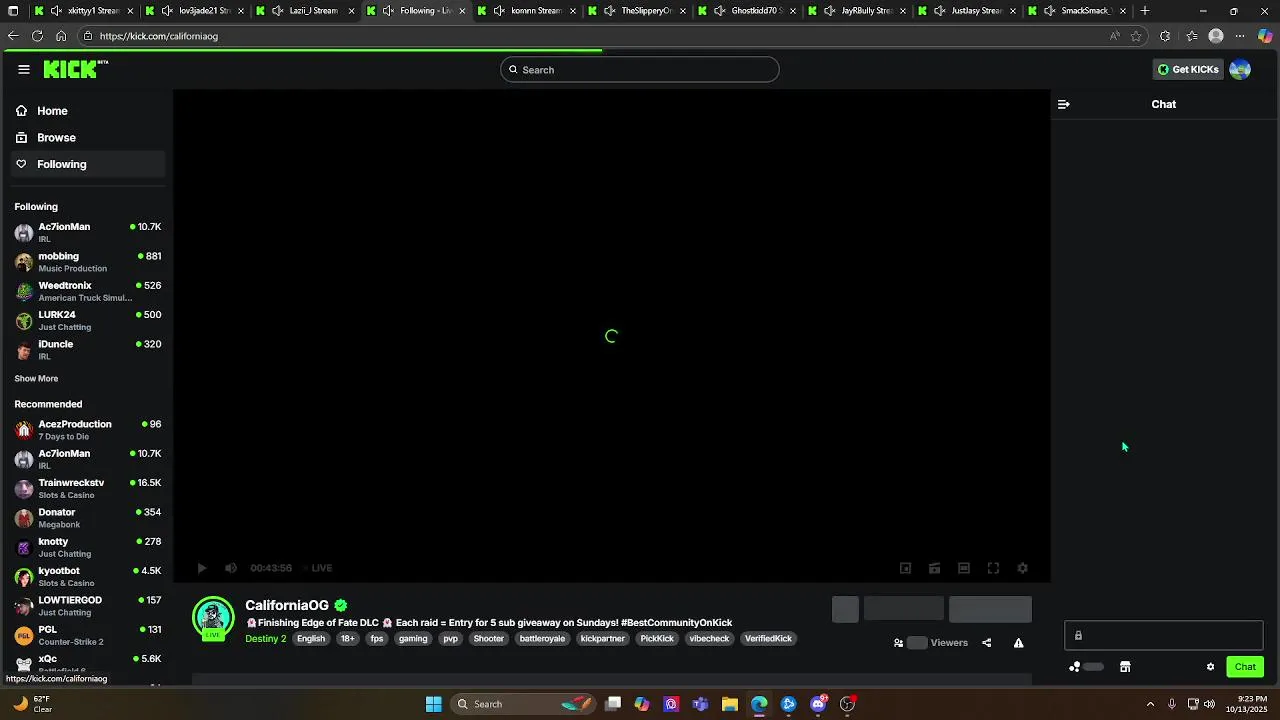Open video player settings gear
This screenshot has height=720, width=1280.
click(x=1022, y=568)
